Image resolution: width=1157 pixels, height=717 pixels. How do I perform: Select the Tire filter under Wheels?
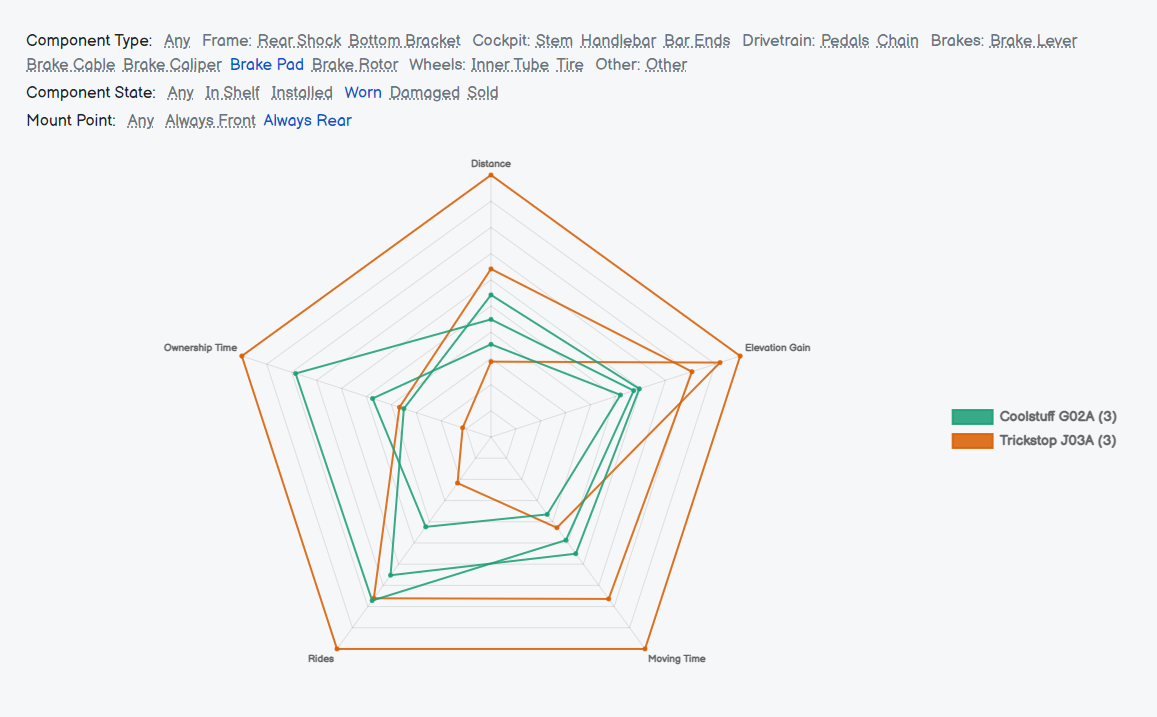pyautogui.click(x=570, y=65)
